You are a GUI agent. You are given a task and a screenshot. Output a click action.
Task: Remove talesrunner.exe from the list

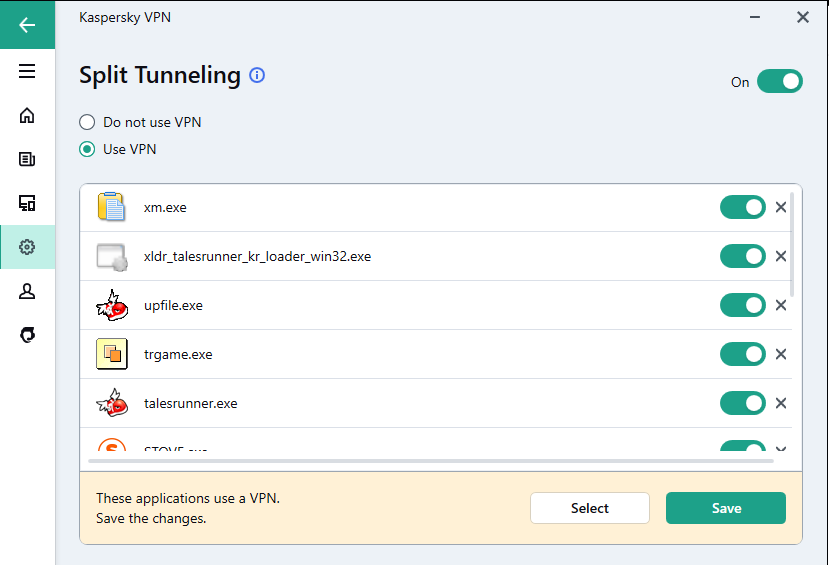pos(781,403)
